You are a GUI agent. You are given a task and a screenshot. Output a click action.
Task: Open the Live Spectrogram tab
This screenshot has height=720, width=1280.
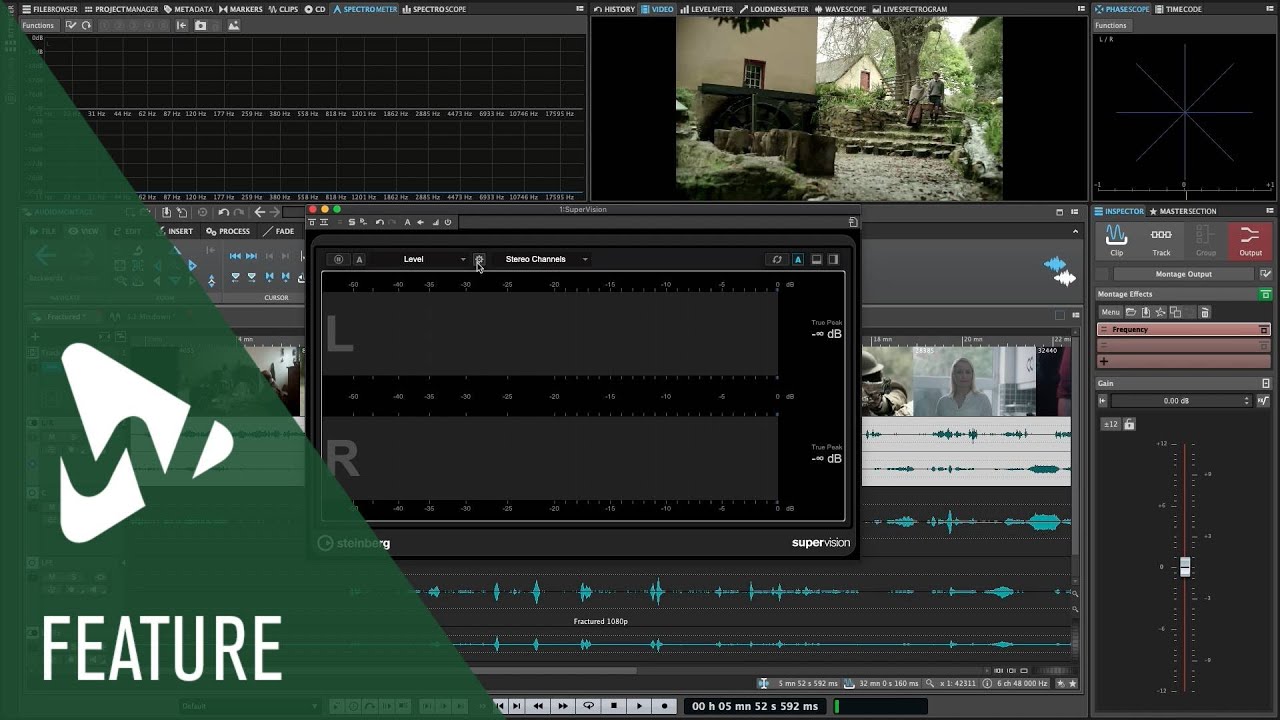pos(909,9)
